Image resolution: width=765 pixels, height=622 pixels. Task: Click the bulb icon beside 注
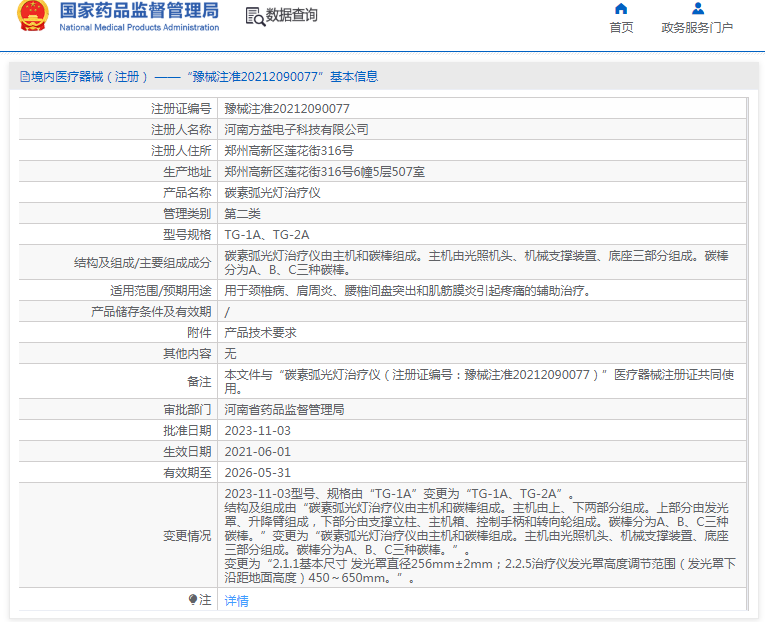pos(193,599)
